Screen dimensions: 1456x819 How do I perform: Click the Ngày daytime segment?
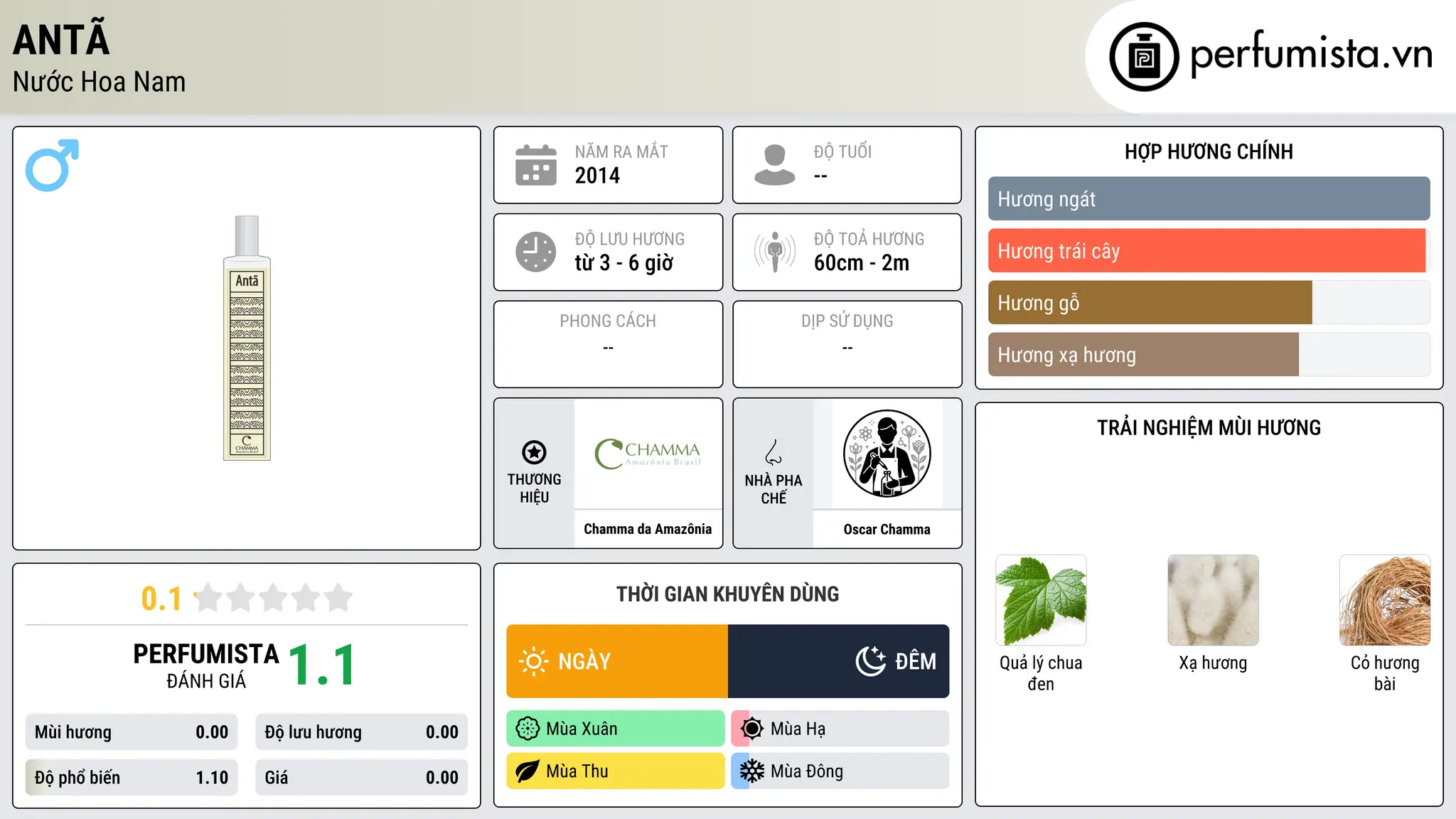coord(617,661)
